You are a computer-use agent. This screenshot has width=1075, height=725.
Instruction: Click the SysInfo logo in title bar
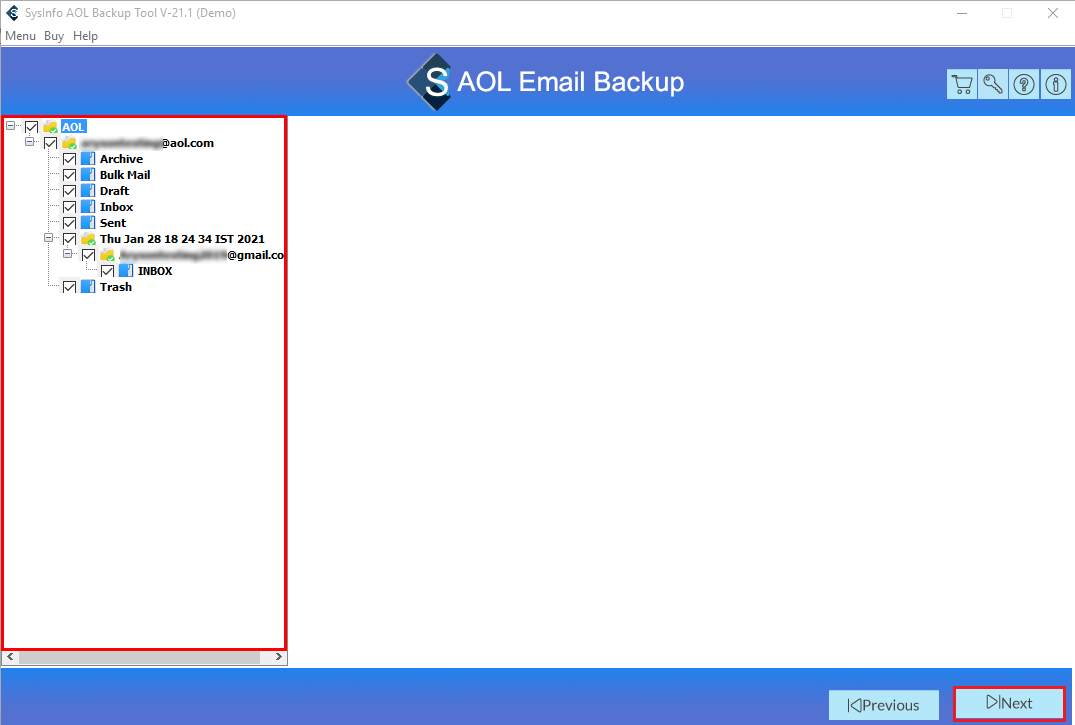tap(12, 13)
